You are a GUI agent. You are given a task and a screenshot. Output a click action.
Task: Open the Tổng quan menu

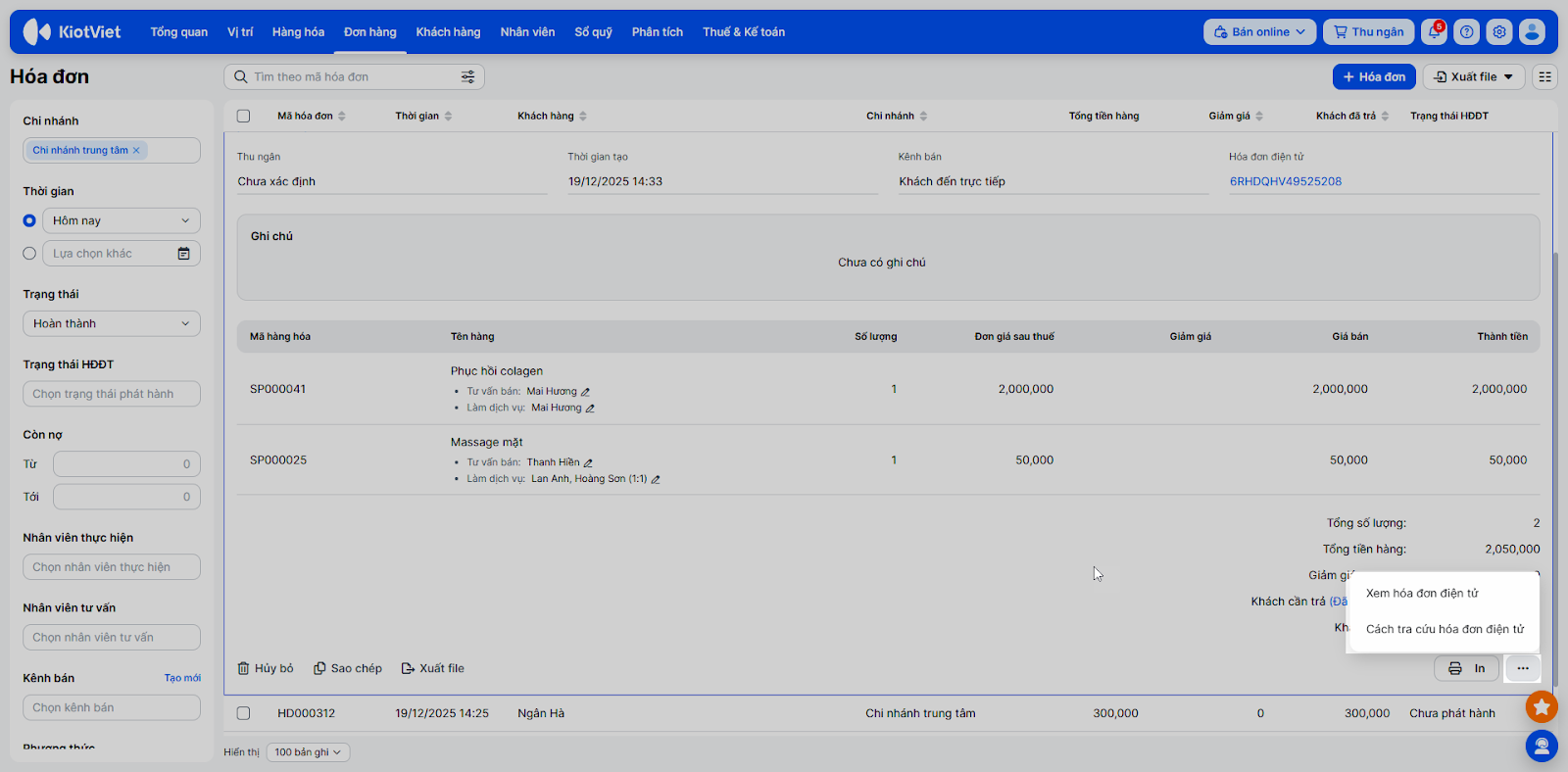point(179,32)
